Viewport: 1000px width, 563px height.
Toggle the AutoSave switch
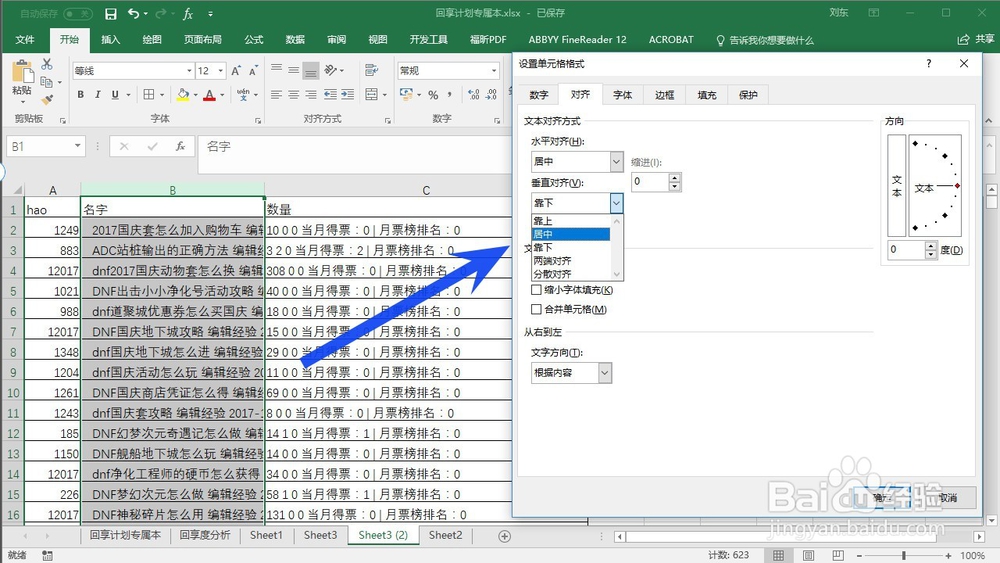pos(78,13)
